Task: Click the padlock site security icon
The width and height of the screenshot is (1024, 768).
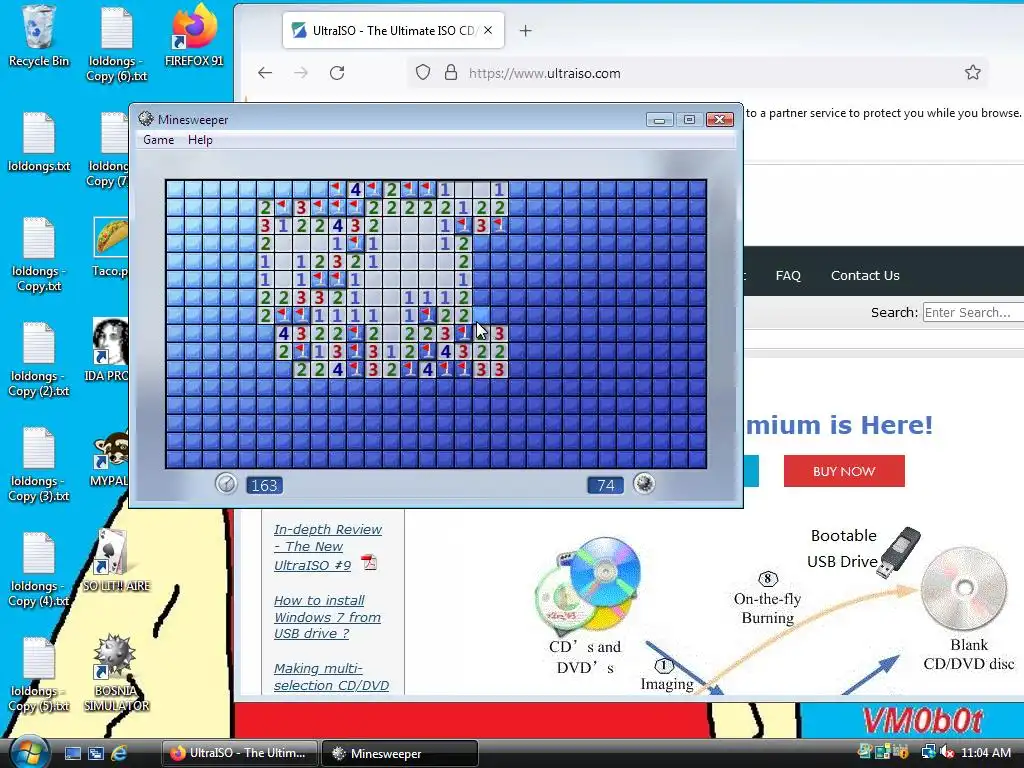Action: click(x=451, y=72)
